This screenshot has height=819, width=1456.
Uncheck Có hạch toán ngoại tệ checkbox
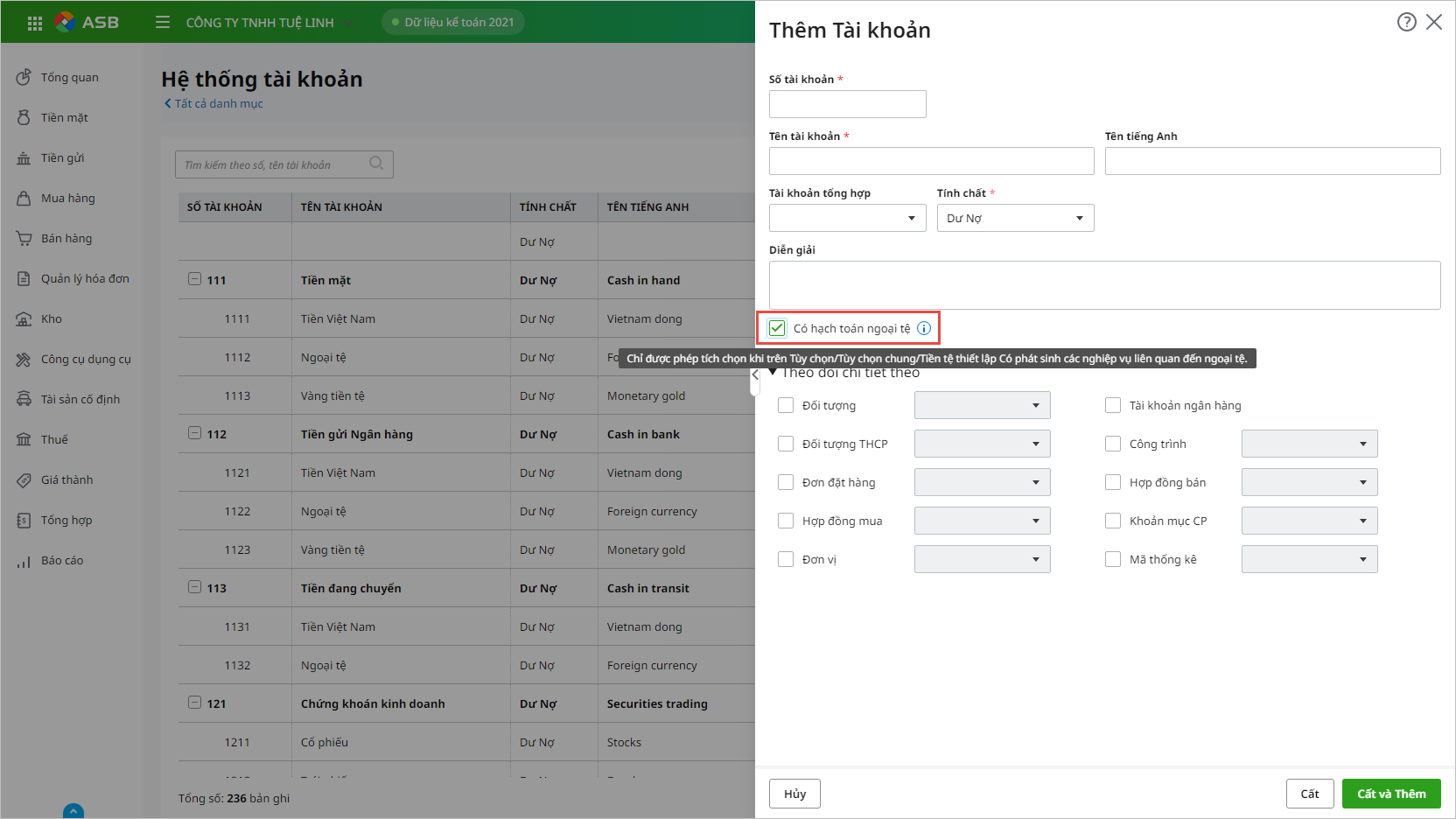click(777, 329)
